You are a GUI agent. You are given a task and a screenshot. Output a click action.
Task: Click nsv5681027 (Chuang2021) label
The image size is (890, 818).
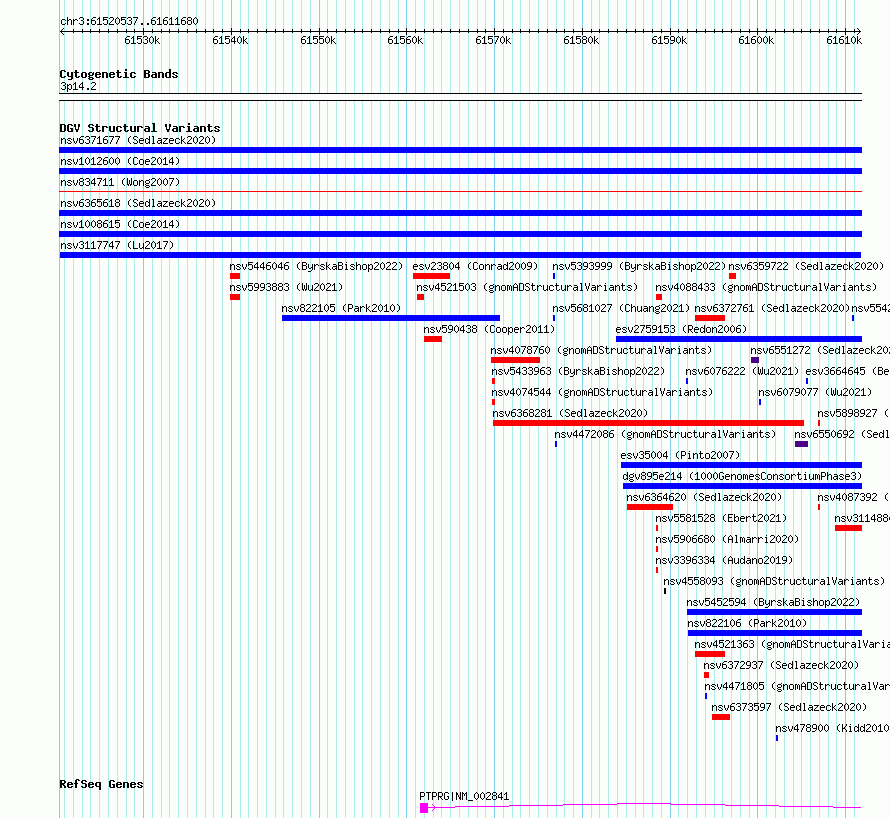(621, 308)
